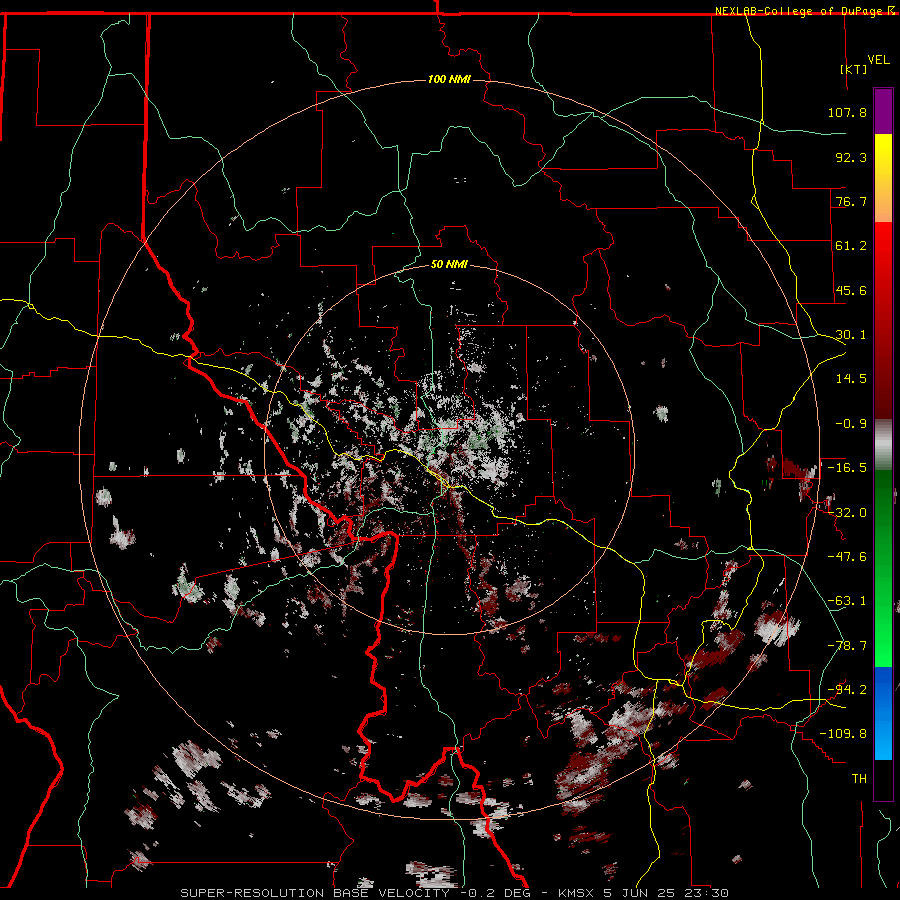Click the [KT] units label
The width and height of the screenshot is (900, 900).
[x=854, y=69]
